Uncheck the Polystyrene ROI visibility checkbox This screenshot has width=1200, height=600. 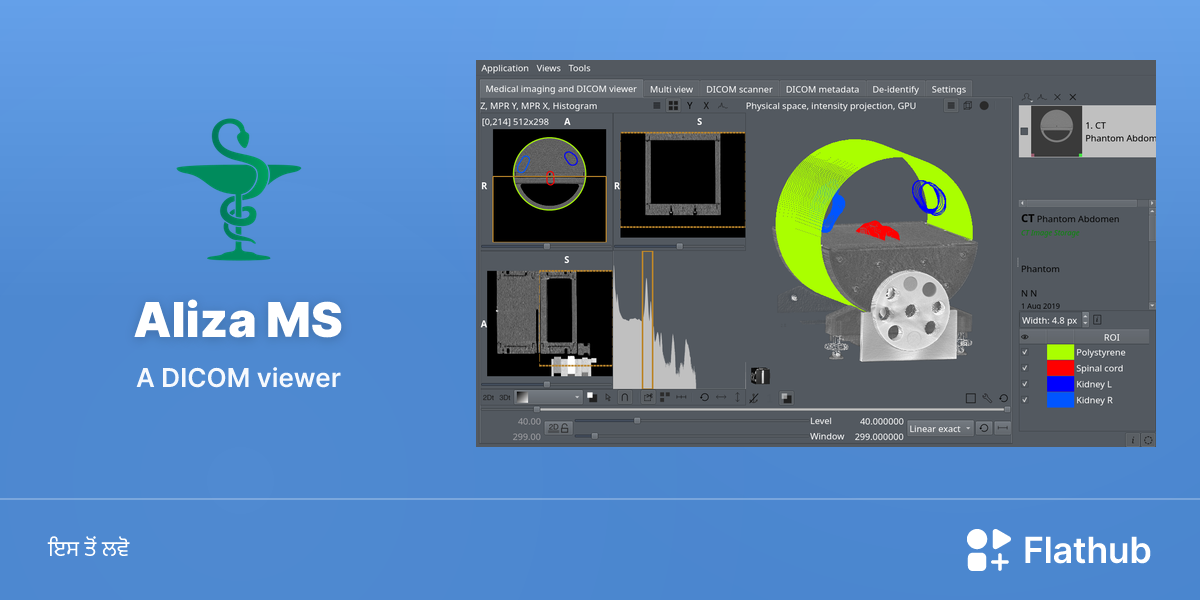[1025, 352]
